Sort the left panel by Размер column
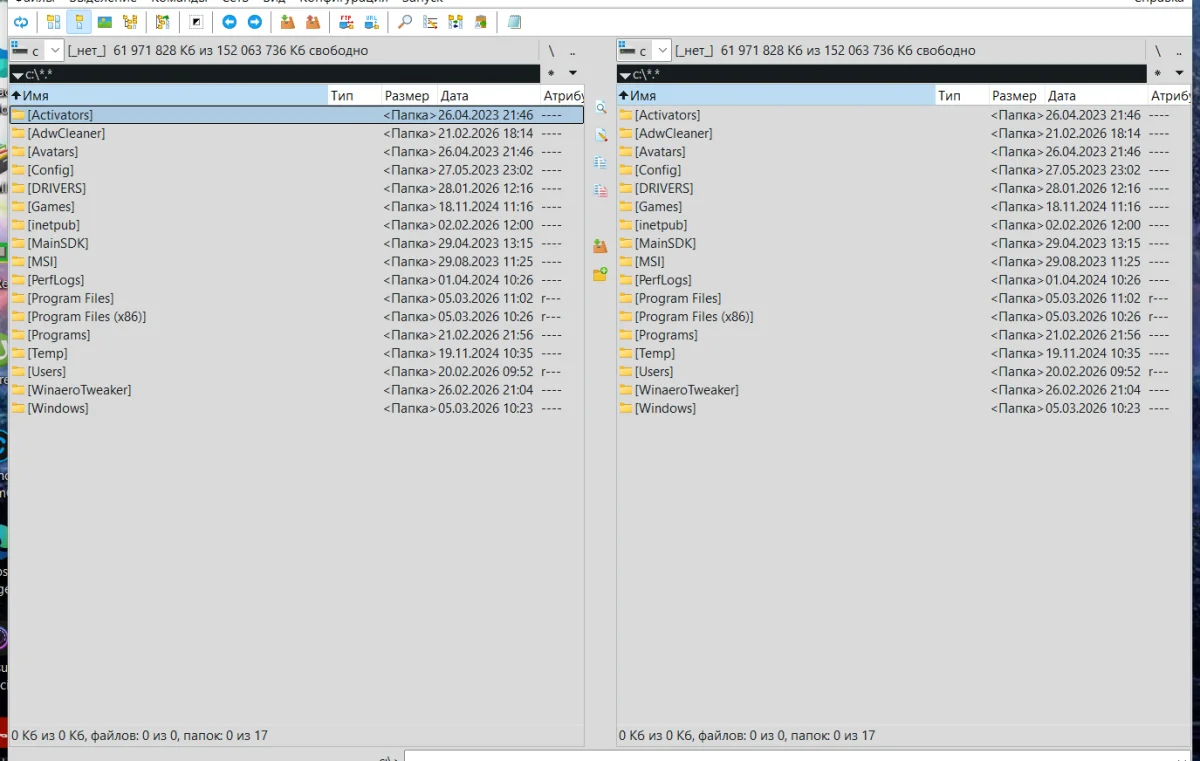The image size is (1200, 761). tap(407, 96)
